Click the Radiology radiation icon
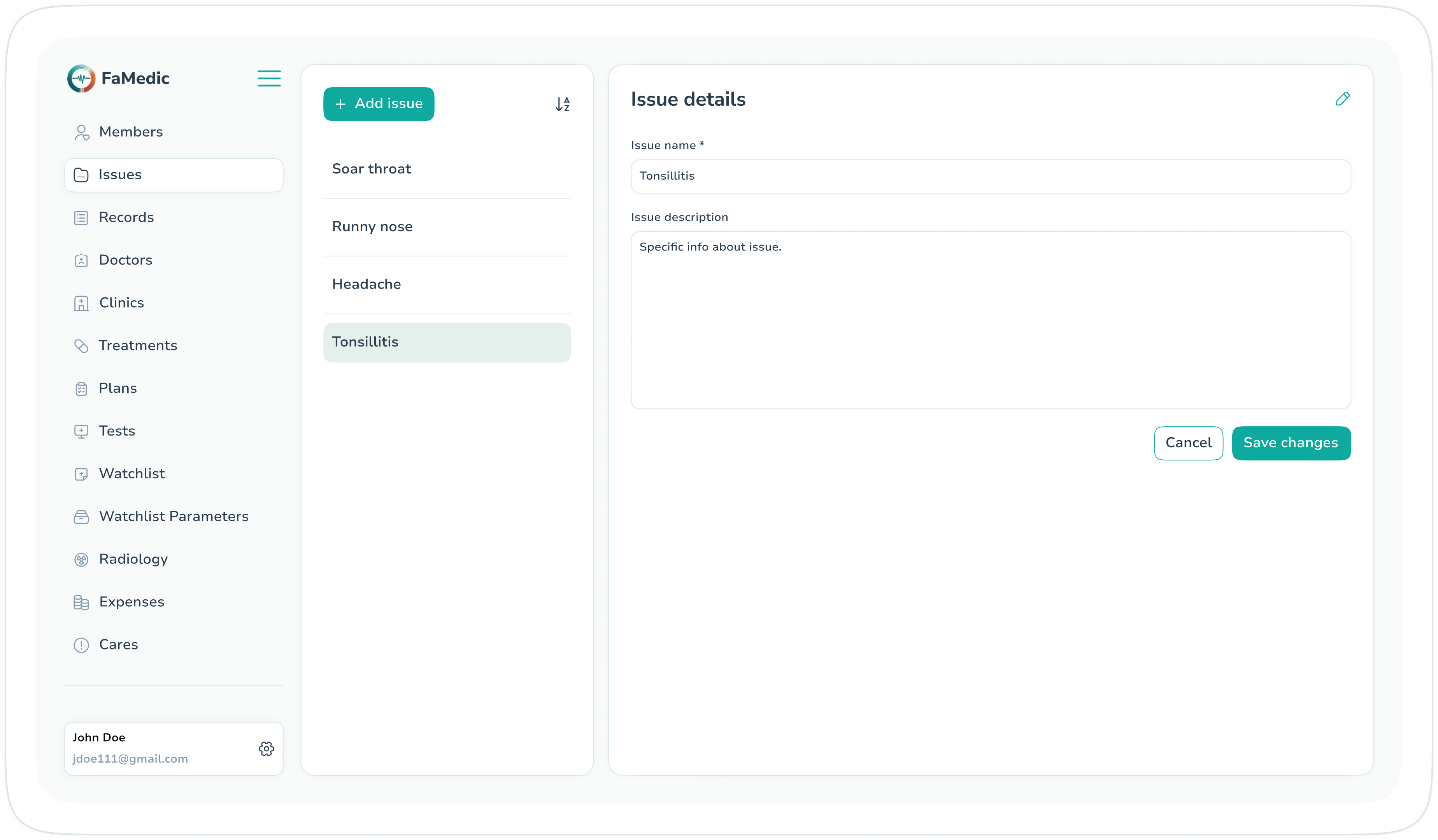 click(x=81, y=560)
